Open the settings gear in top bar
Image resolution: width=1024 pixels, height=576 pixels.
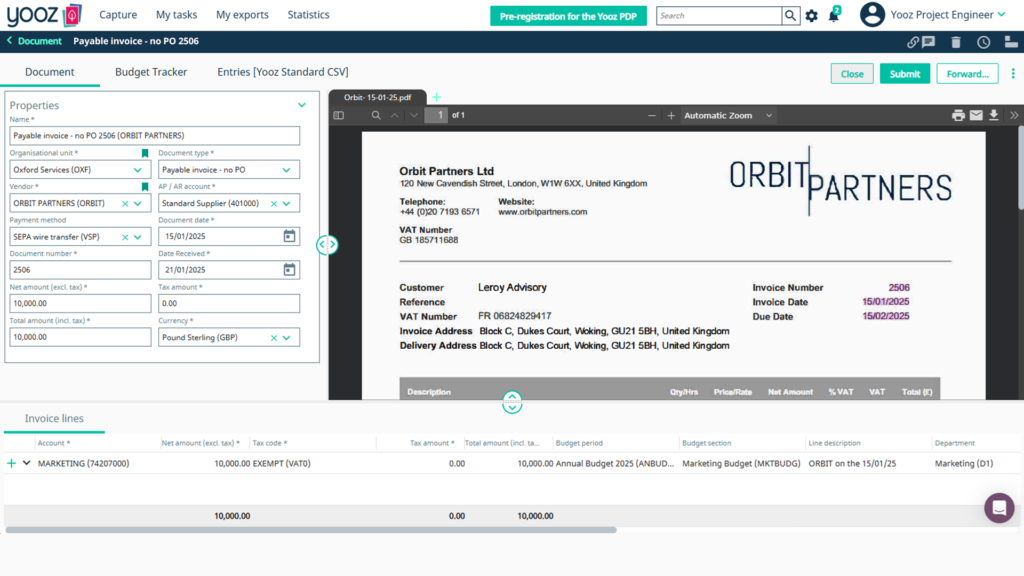(812, 16)
